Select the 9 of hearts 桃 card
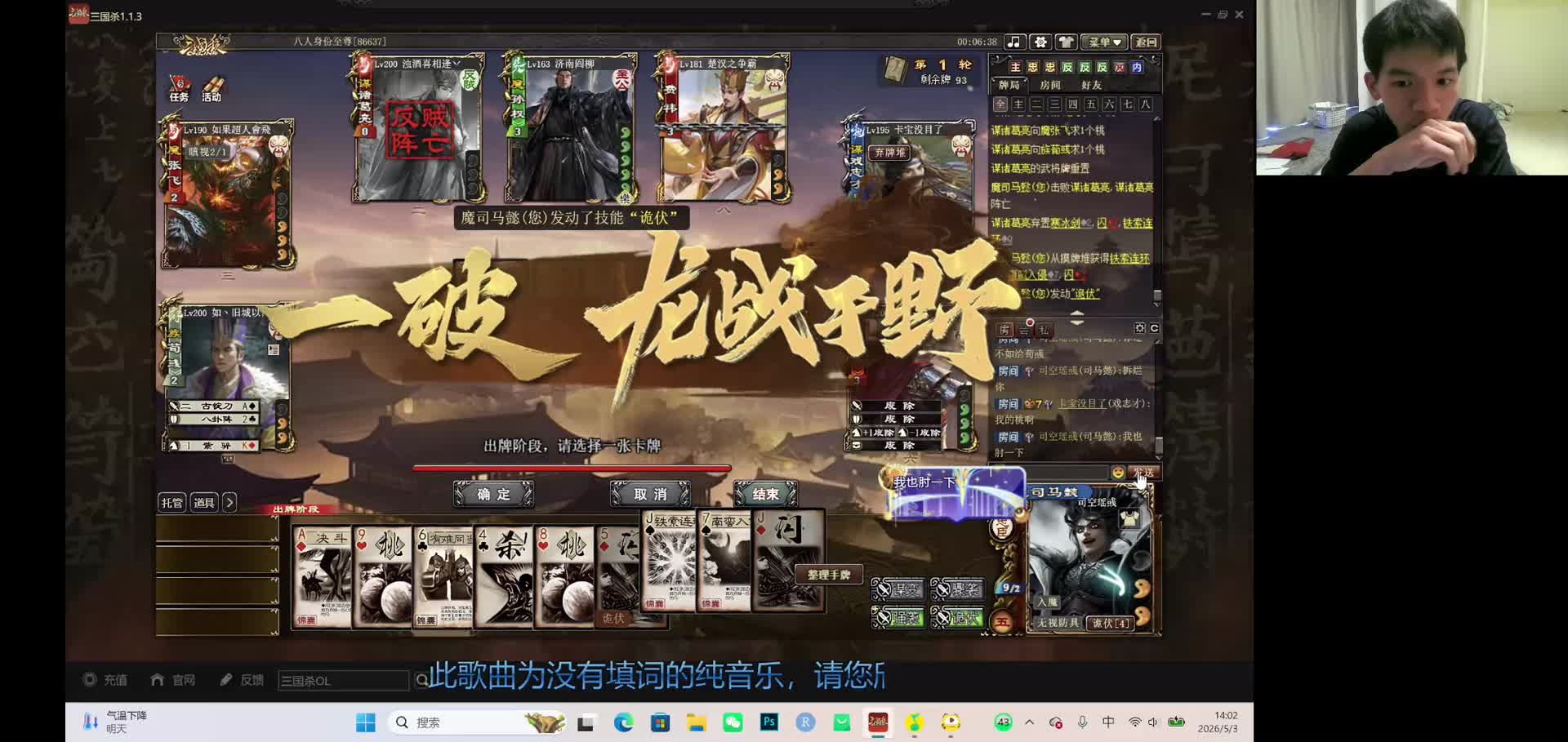Screen dimensions: 1568x742 [381, 577]
